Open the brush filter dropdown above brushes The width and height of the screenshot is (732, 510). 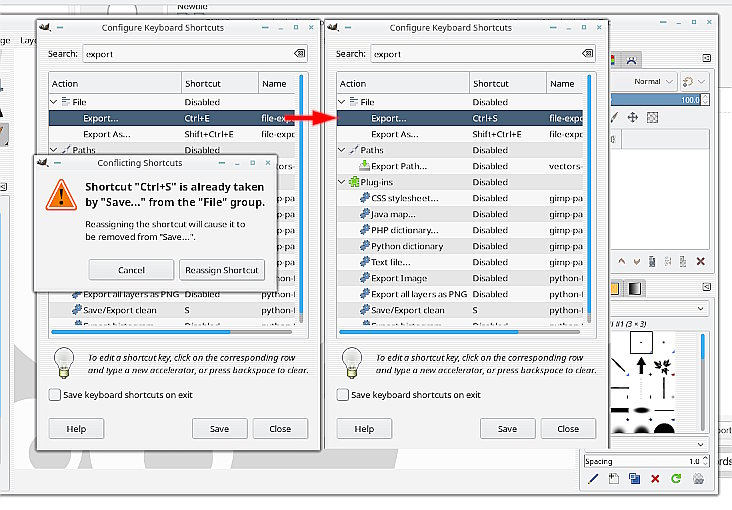(660, 308)
